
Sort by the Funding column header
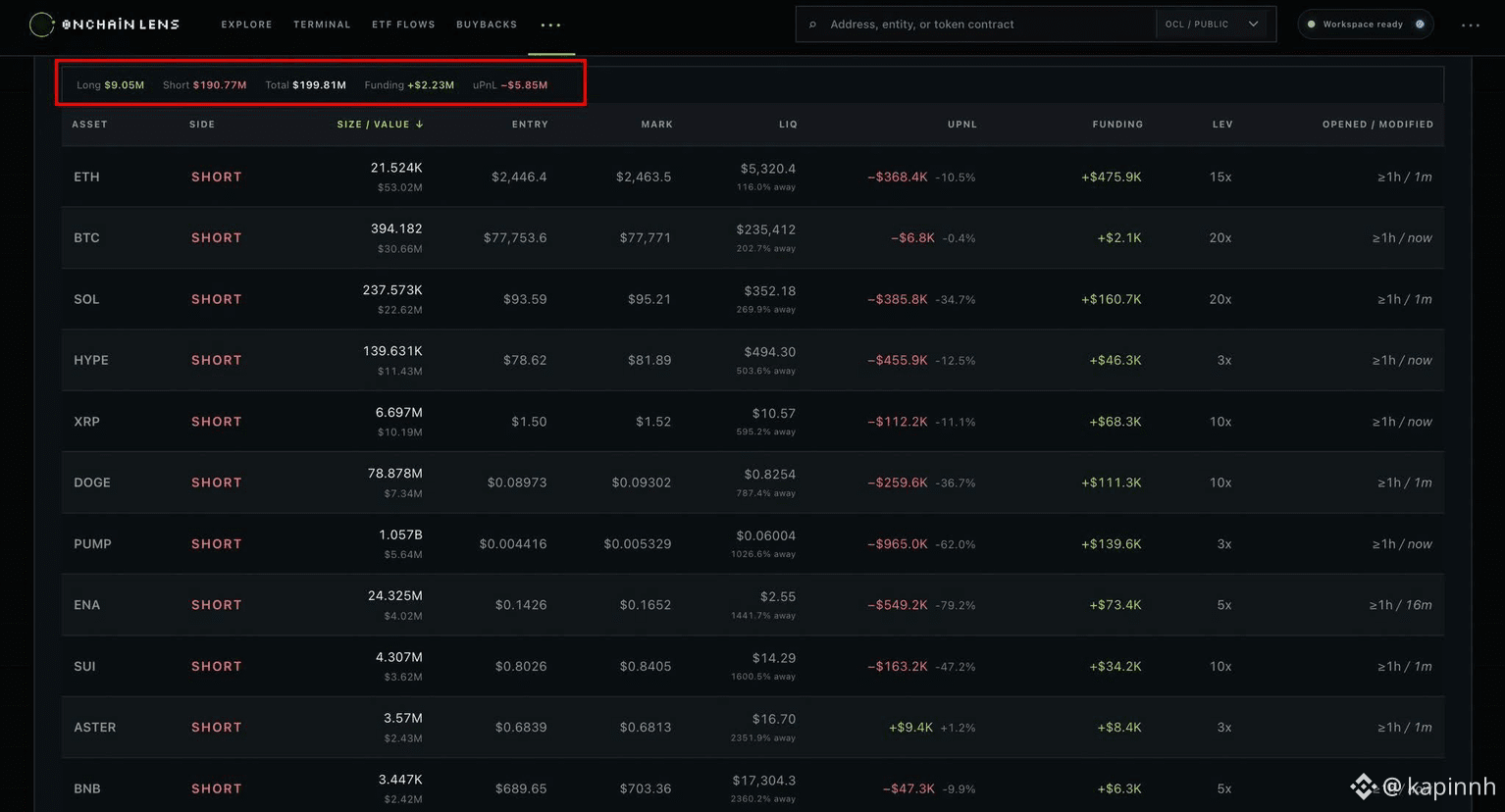pos(1117,125)
